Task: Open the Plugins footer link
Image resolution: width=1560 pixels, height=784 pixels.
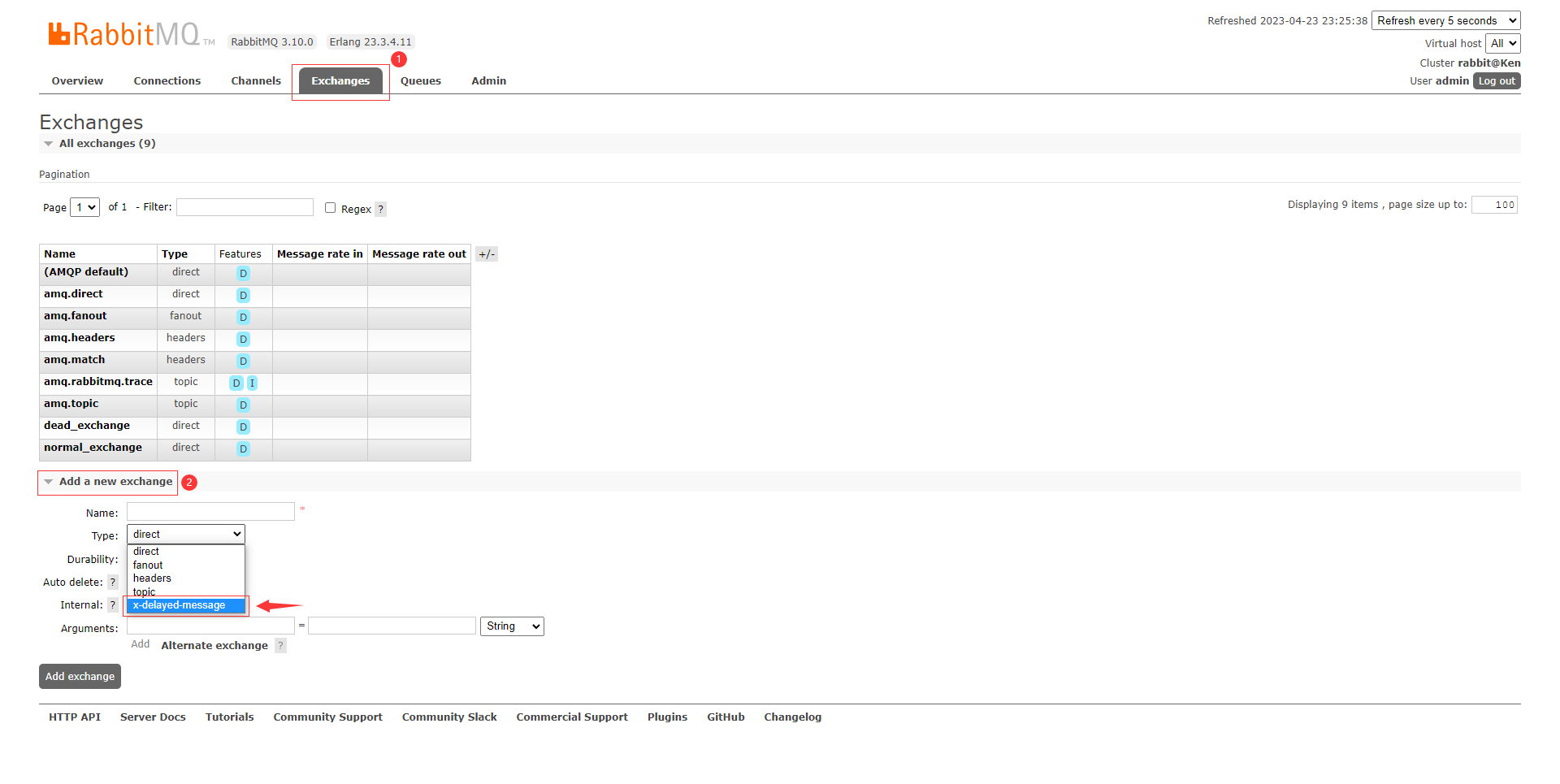Action: point(668,717)
